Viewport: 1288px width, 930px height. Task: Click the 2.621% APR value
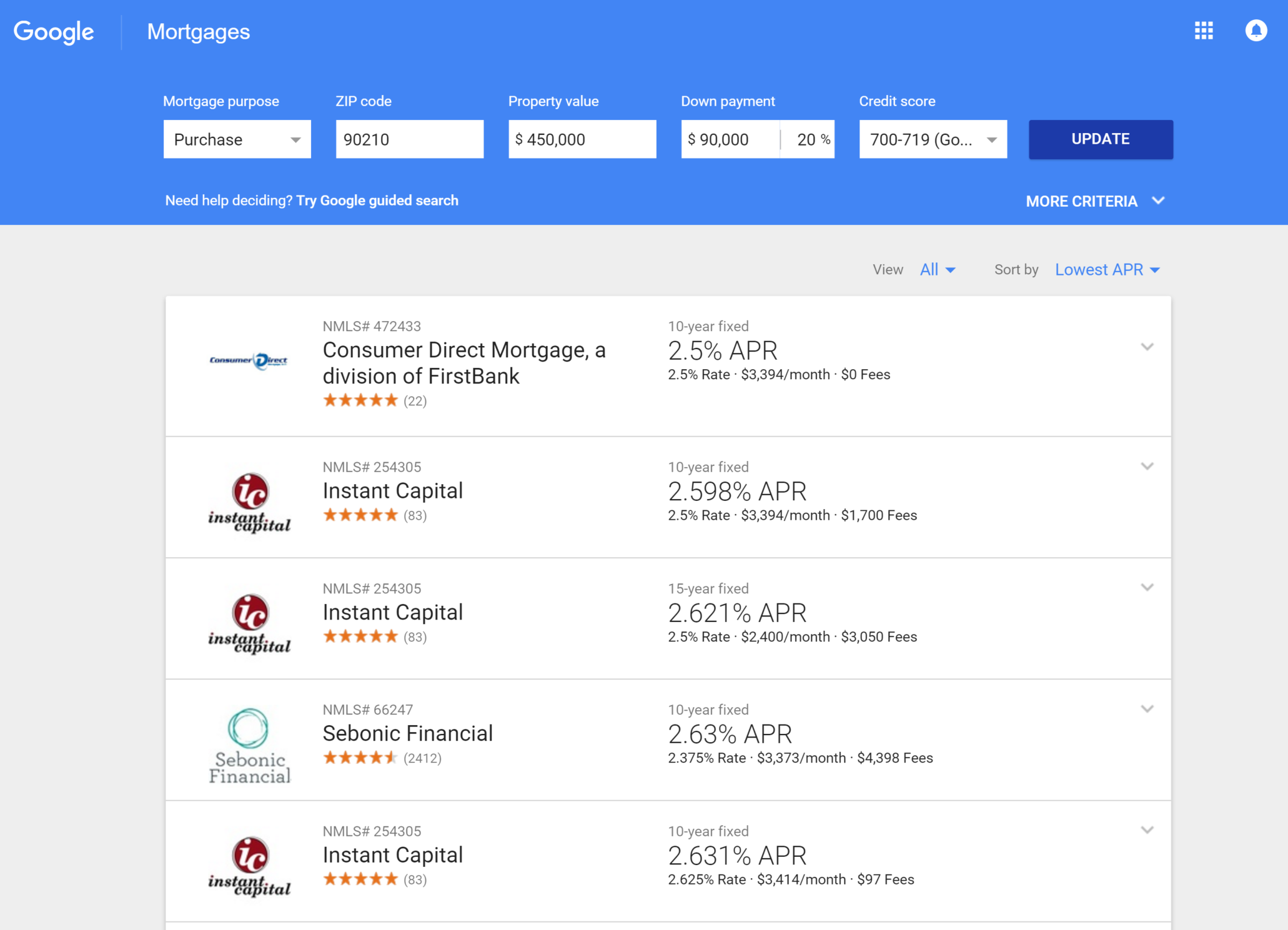coord(737,613)
